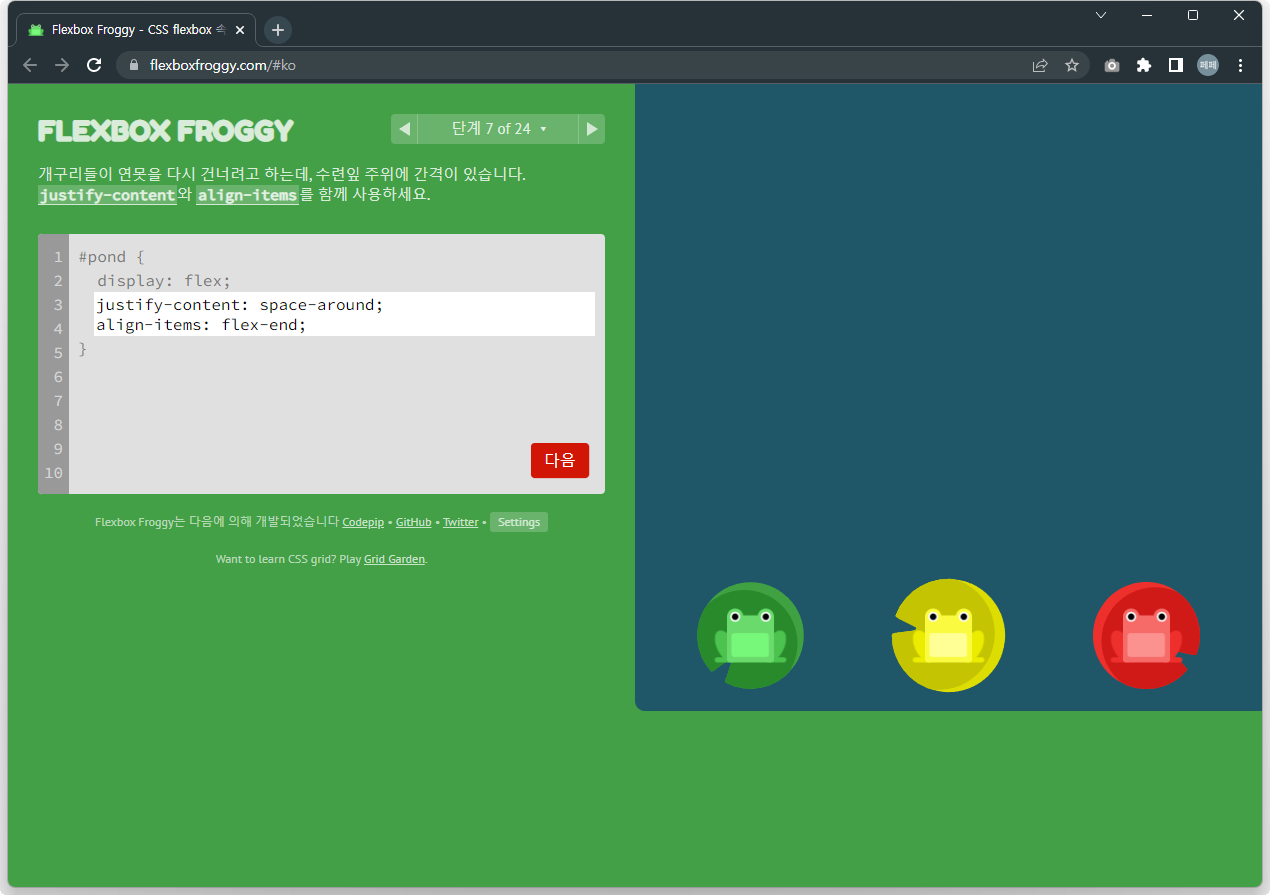
Task: Open the level selector 단계 7 of 24
Action: (498, 129)
